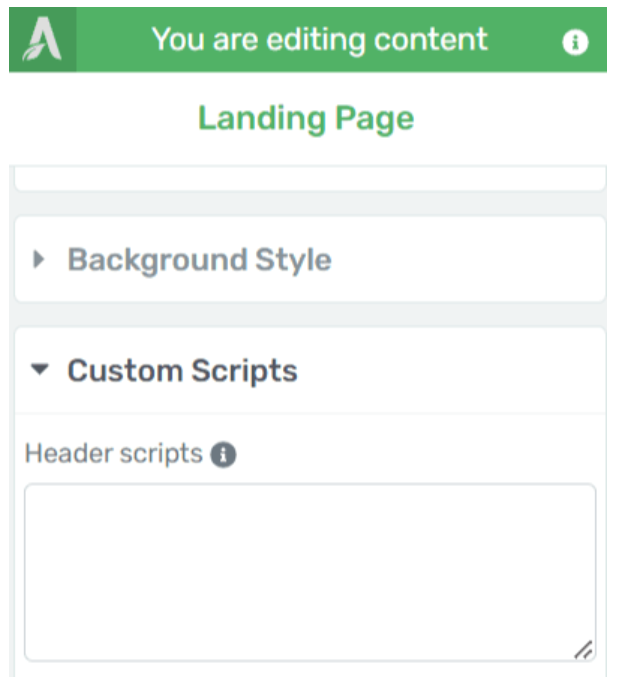Collapse the Custom Scripts arrow
The height and width of the screenshot is (677, 618).
click(39, 370)
